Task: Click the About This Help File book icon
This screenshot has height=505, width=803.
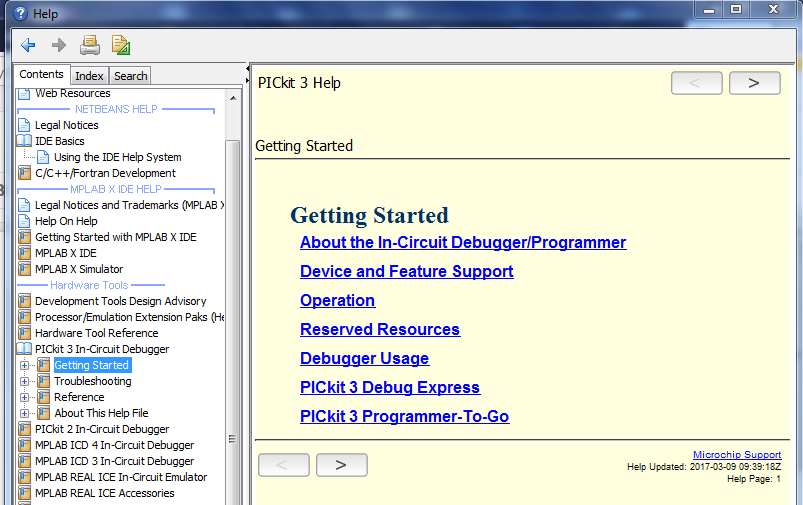Action: click(x=44, y=413)
